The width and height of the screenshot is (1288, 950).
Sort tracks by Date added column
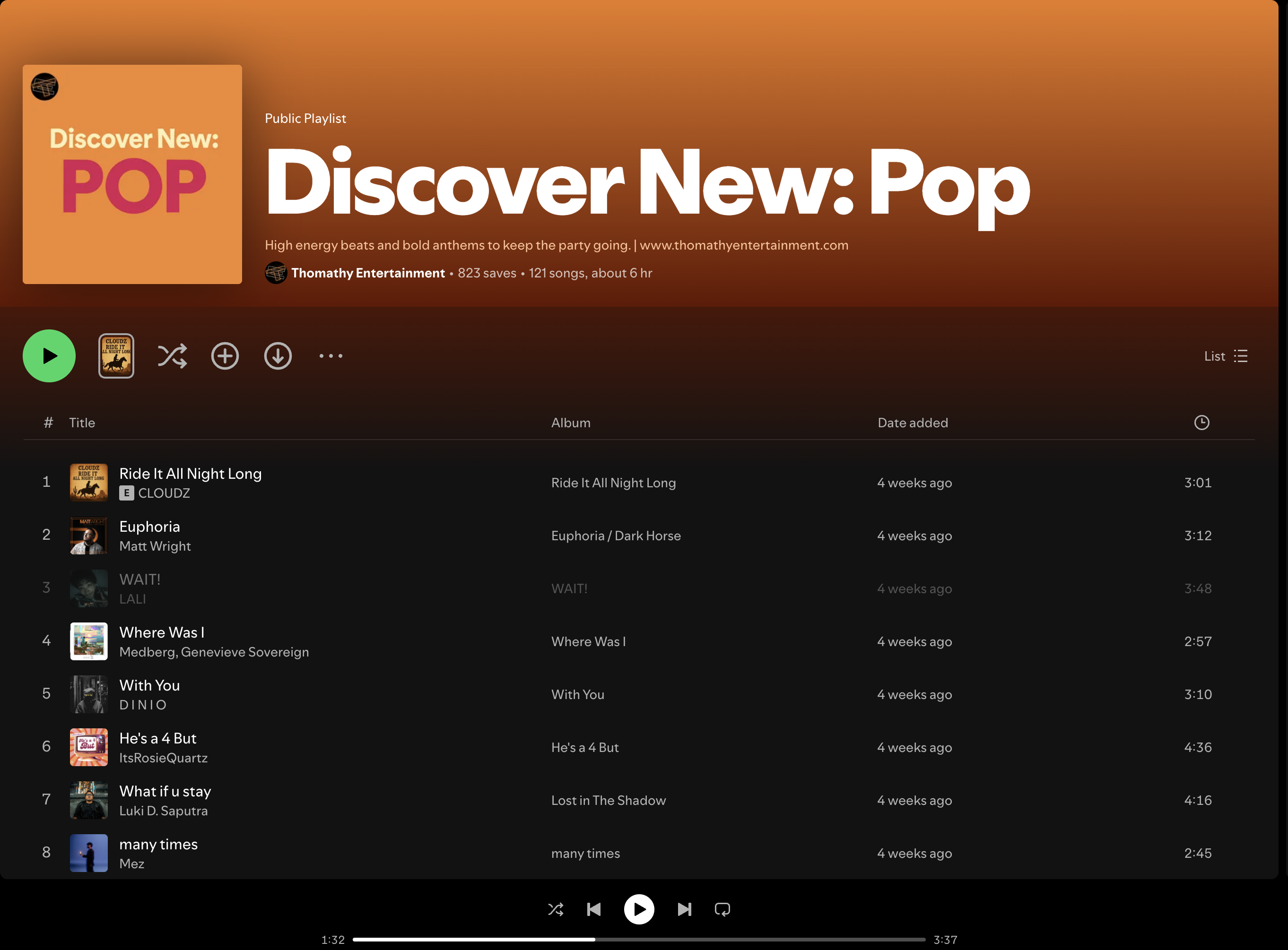[x=913, y=423]
